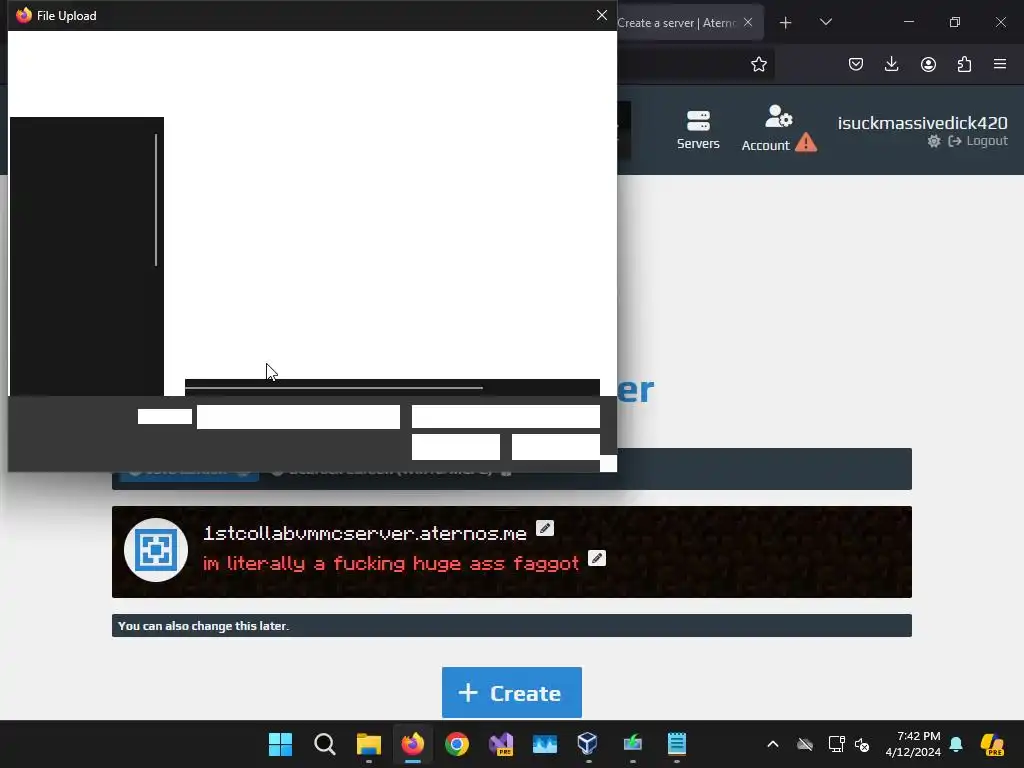This screenshot has width=1024, height=768.
Task: Click the file name input field in File Upload
Action: tap(298, 417)
